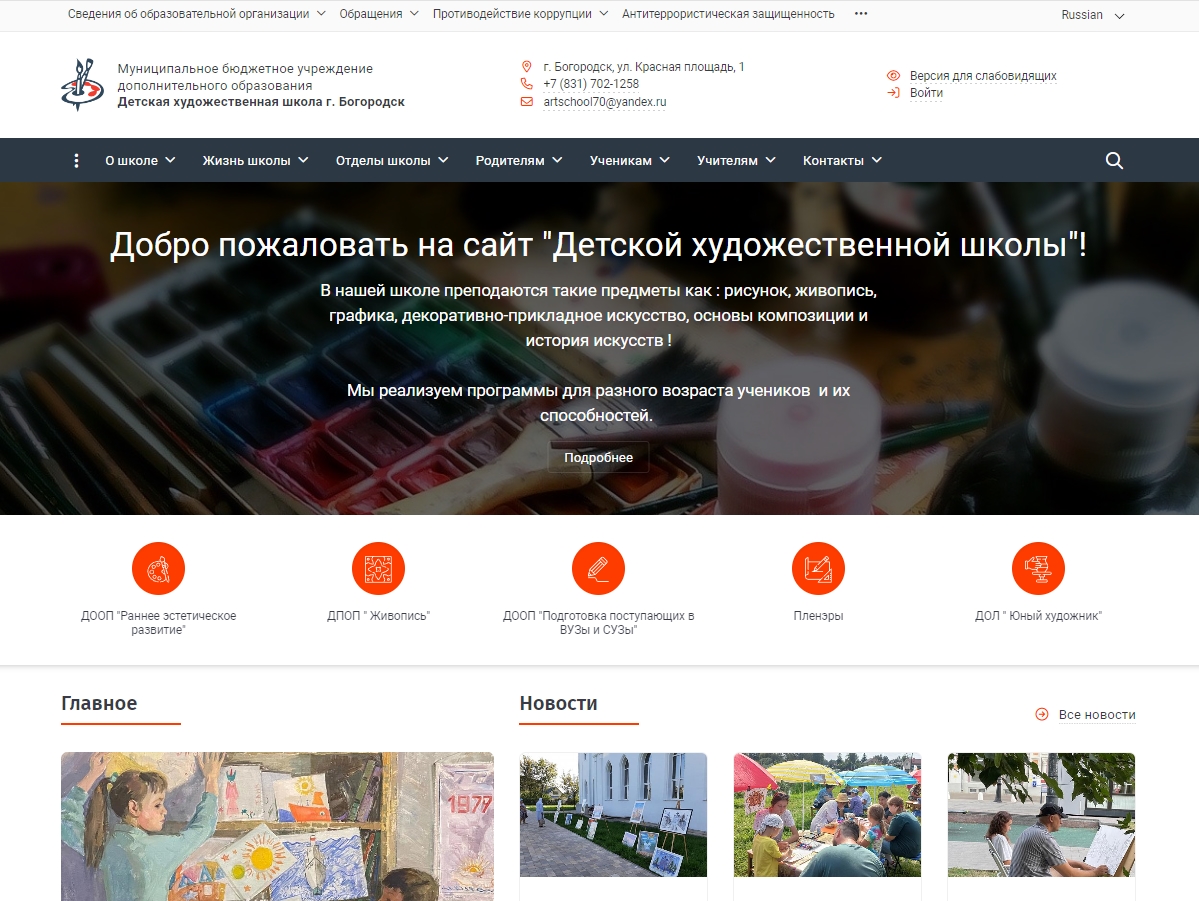Viewport: 1199px width, 901px height.
Task: Click the location pin icon beside the address
Action: click(x=527, y=68)
